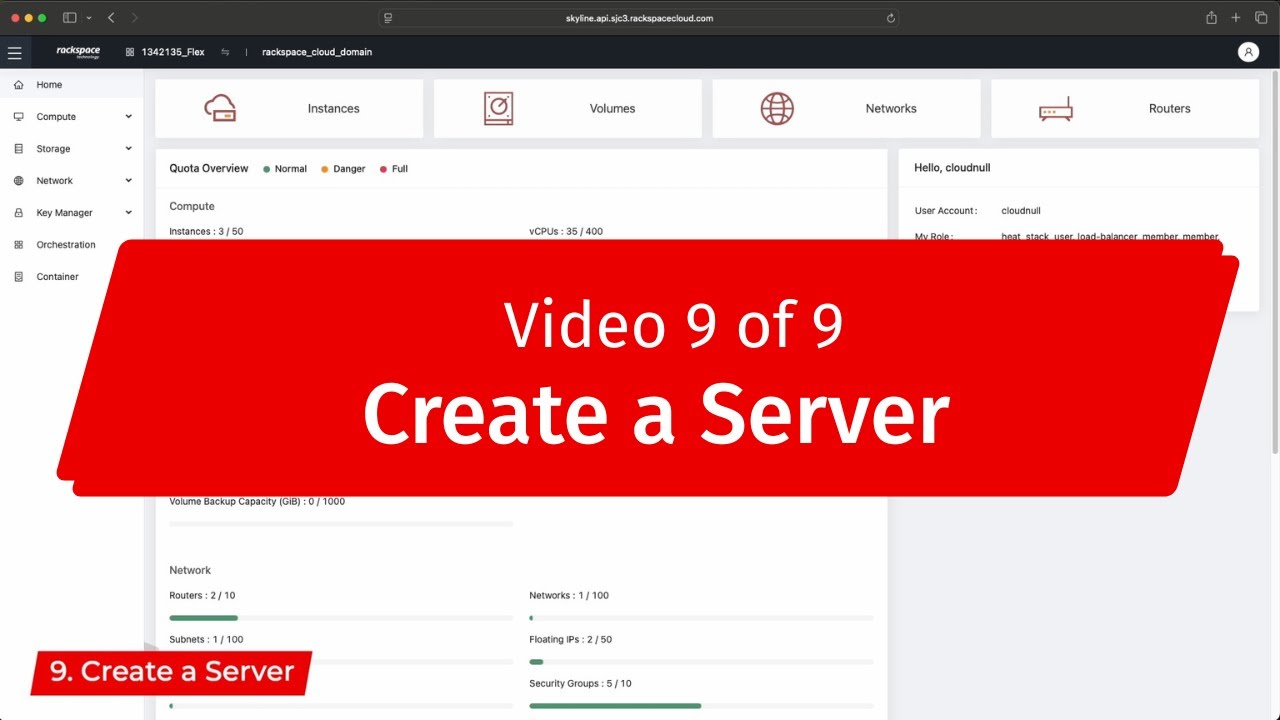Image resolution: width=1280 pixels, height=720 pixels.
Task: Click the Storage icon in sidebar
Action: 18,149
